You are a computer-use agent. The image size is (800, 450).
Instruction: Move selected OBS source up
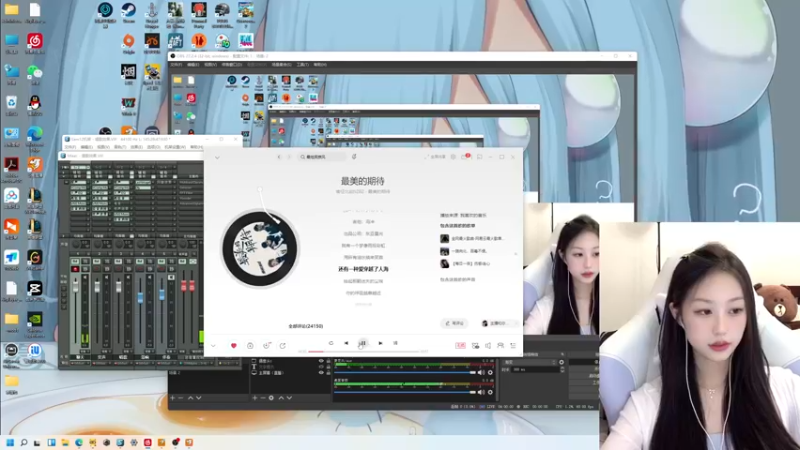pos(281,398)
